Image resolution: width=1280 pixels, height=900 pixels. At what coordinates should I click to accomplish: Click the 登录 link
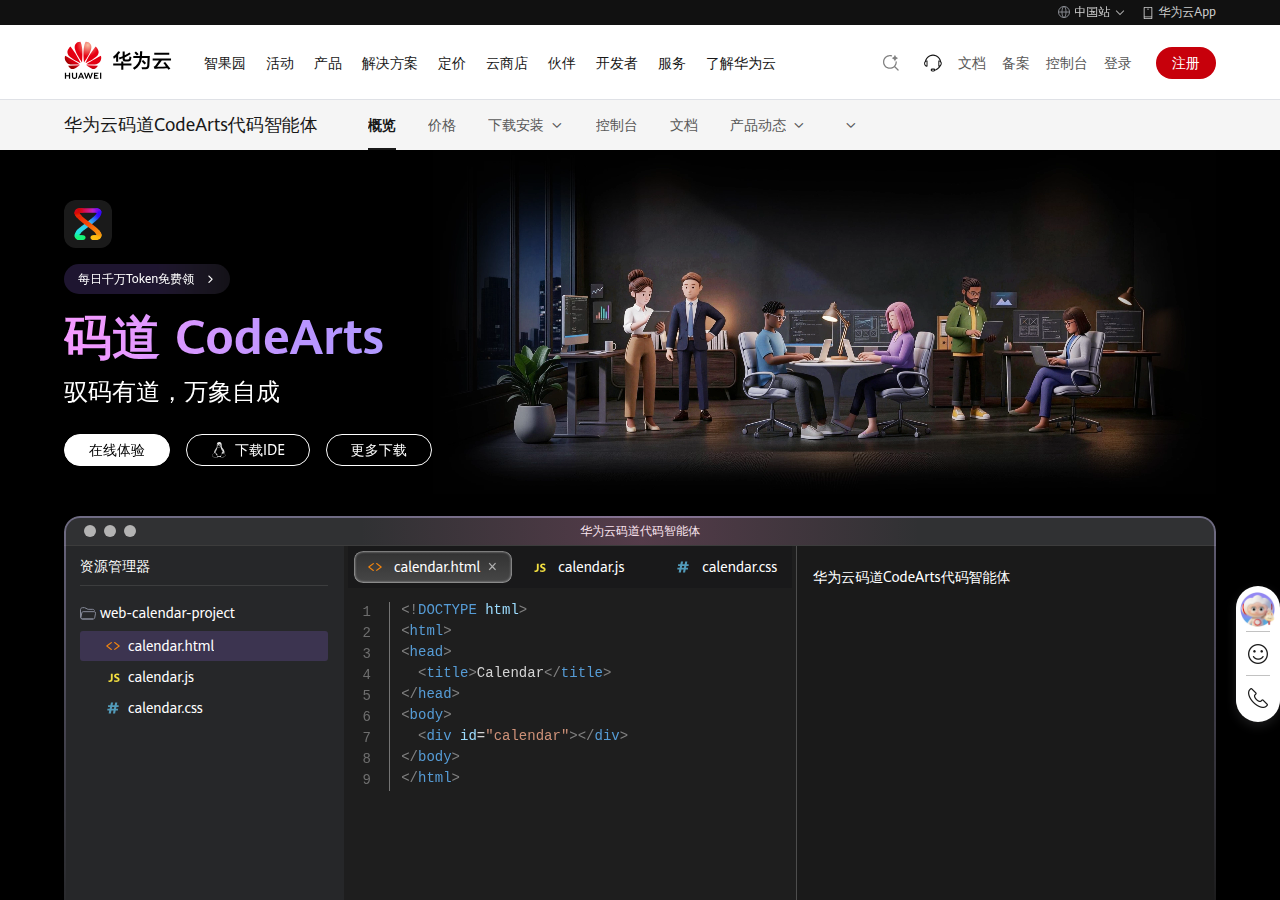pos(1118,63)
